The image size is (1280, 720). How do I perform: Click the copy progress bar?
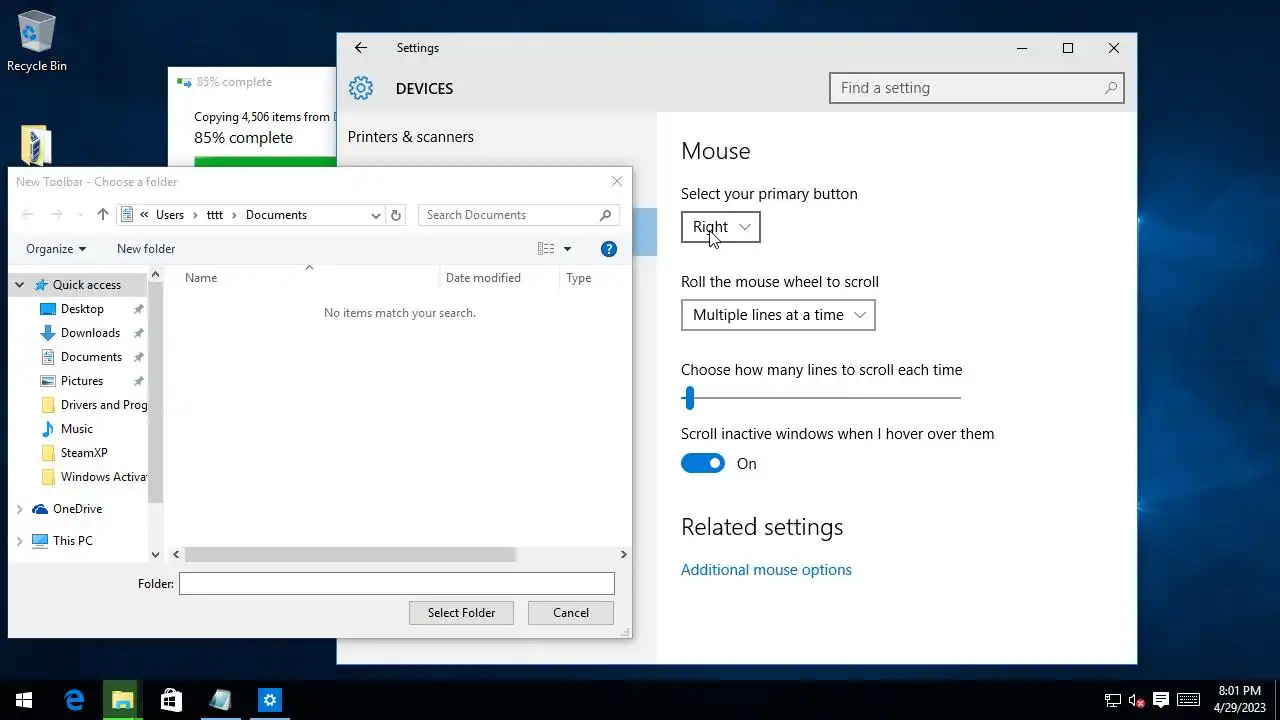coord(265,162)
